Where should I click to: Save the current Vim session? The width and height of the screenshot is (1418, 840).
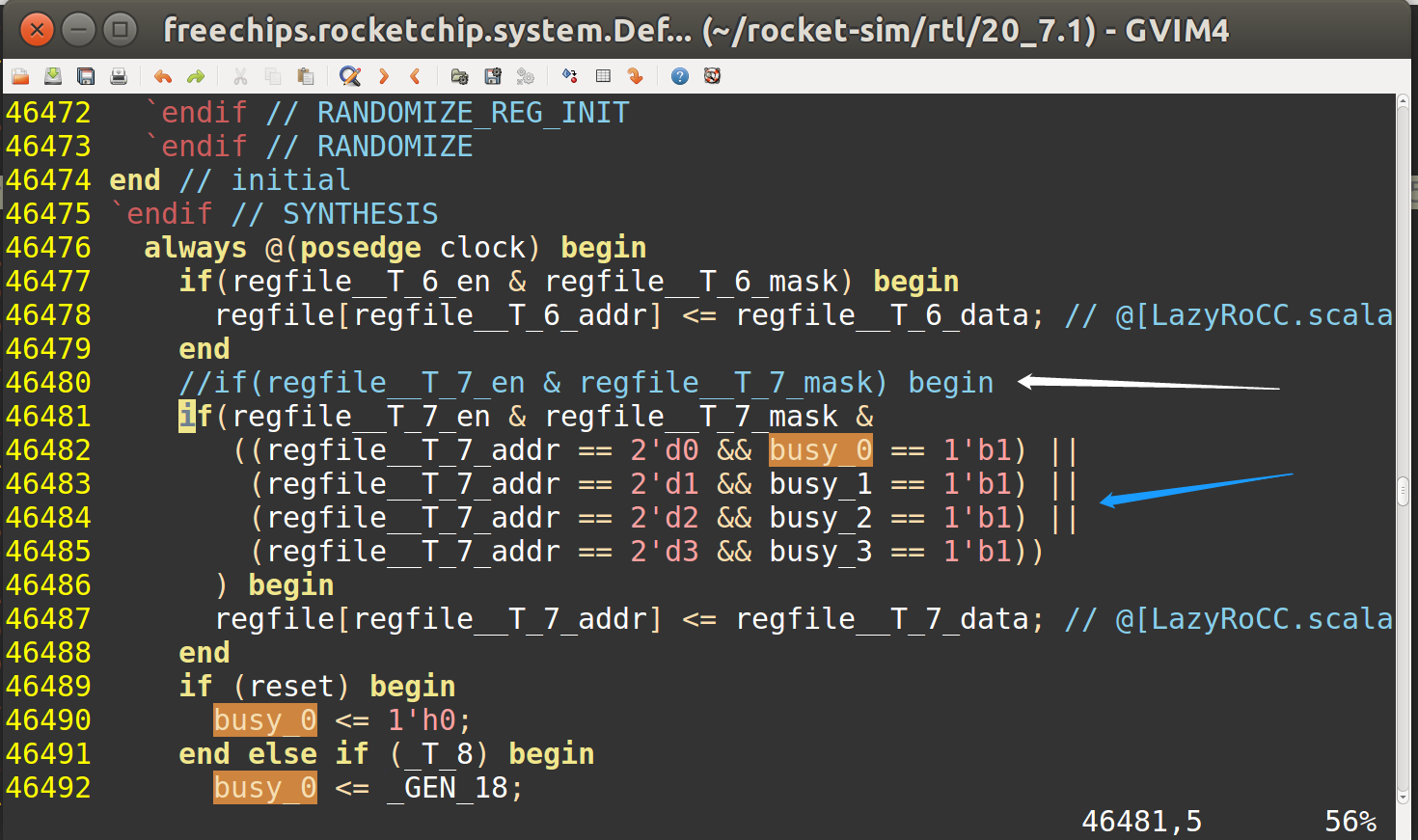pos(494,76)
